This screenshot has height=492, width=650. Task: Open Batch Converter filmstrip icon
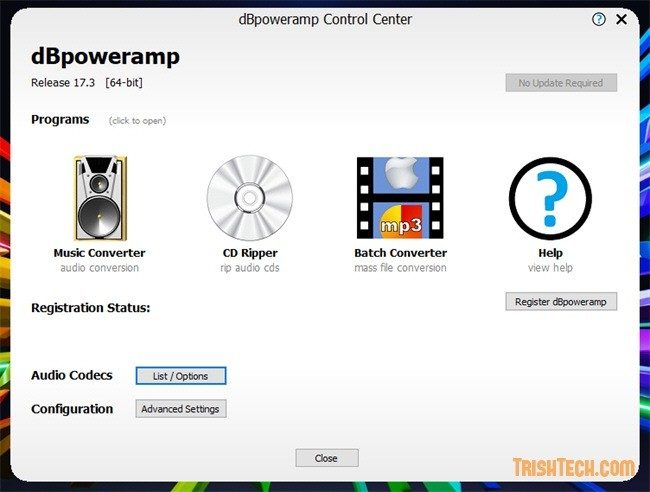click(x=400, y=198)
